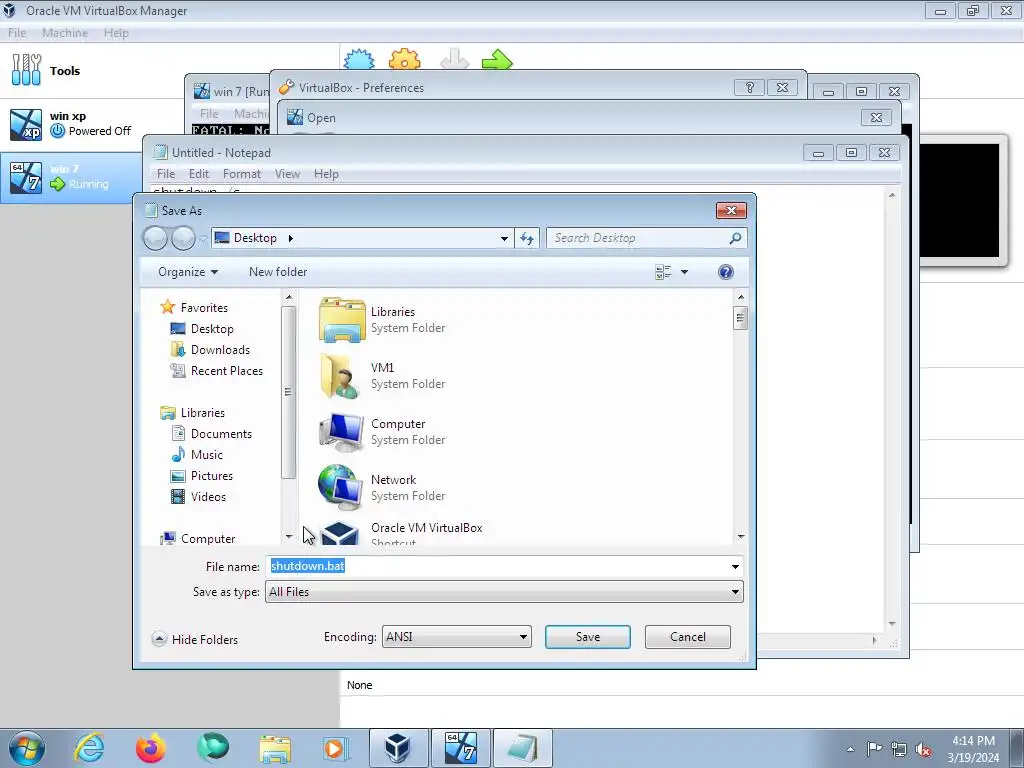Click navigation pane scrollbar up arrow
Image resolution: width=1024 pixels, height=768 pixels.
pyautogui.click(x=289, y=297)
